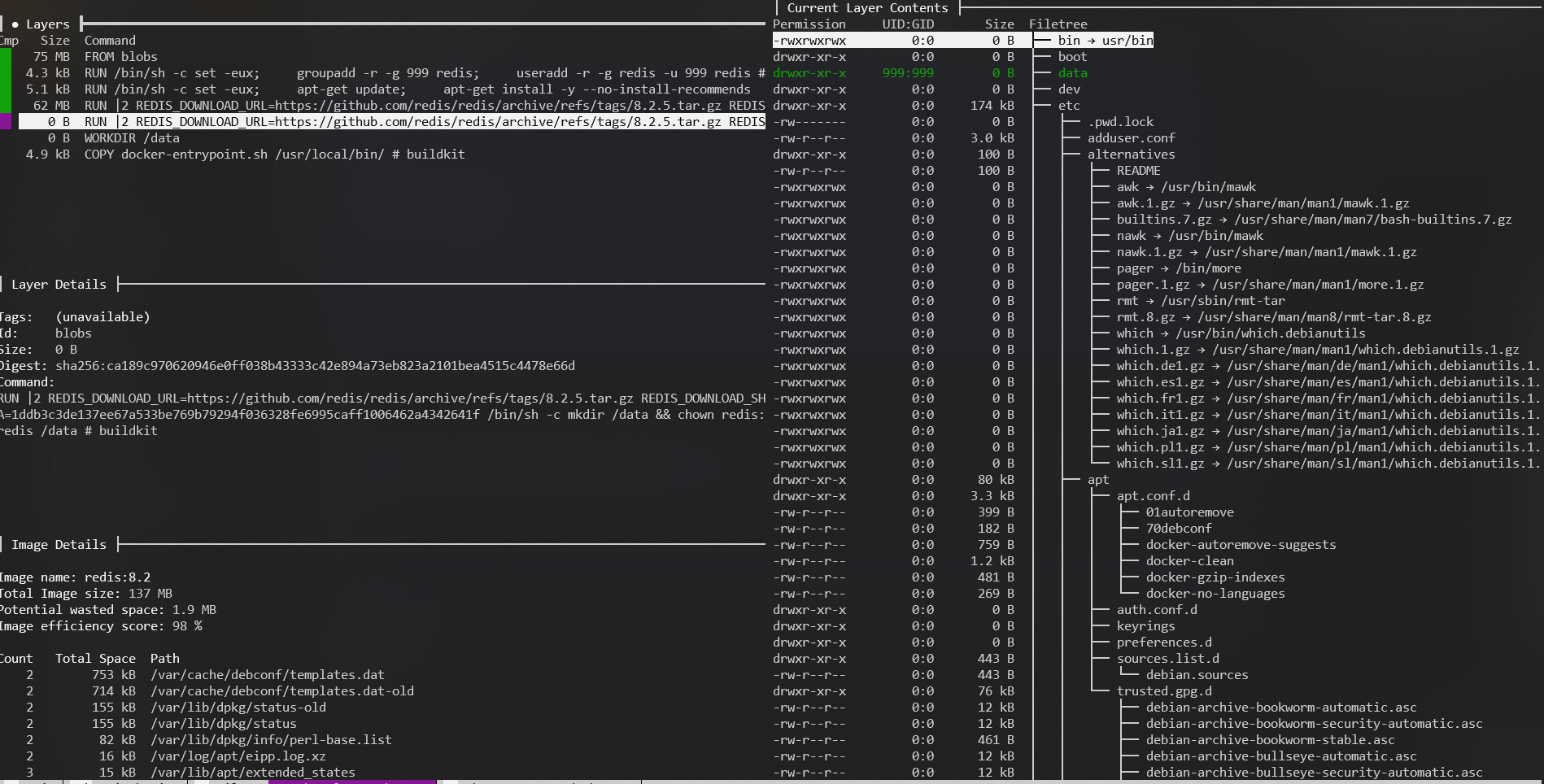Click the 'Image efficiency score: 98 %' line
The image size is (1544, 784).
[x=101, y=626]
